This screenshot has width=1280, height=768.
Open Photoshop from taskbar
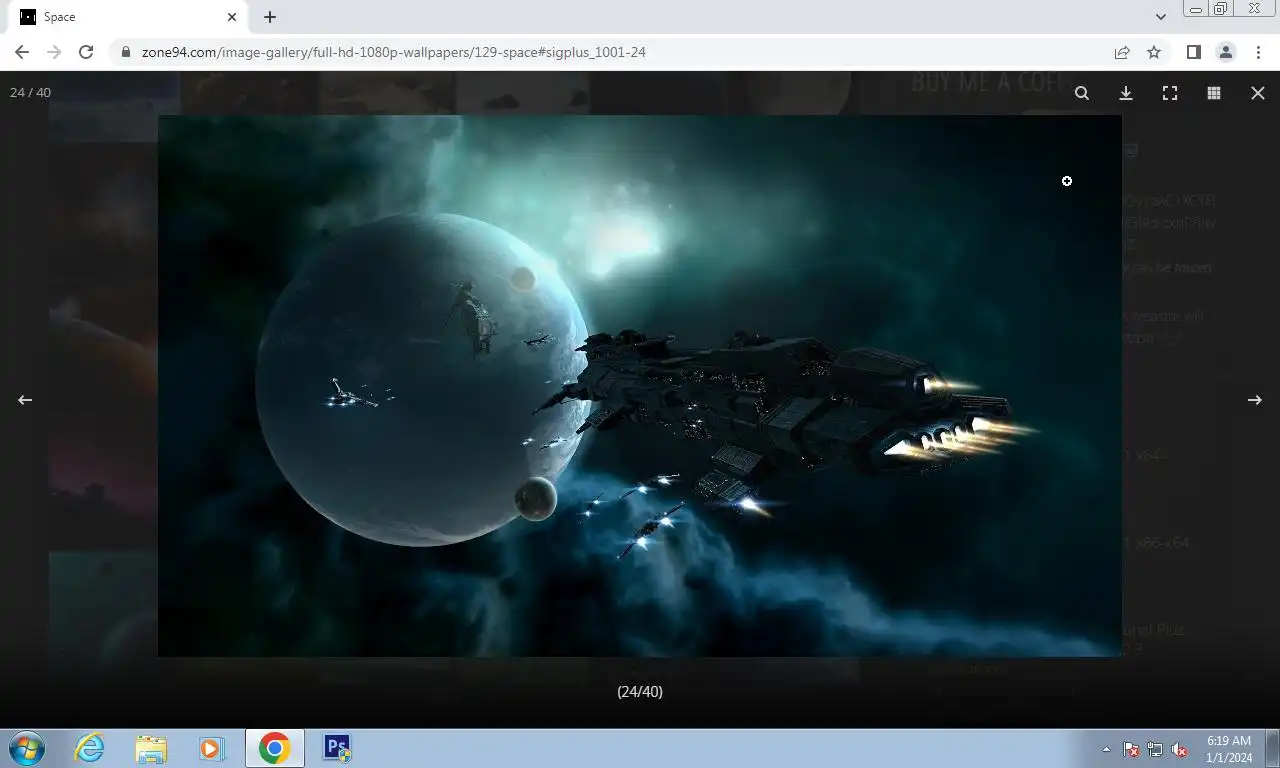[337, 748]
